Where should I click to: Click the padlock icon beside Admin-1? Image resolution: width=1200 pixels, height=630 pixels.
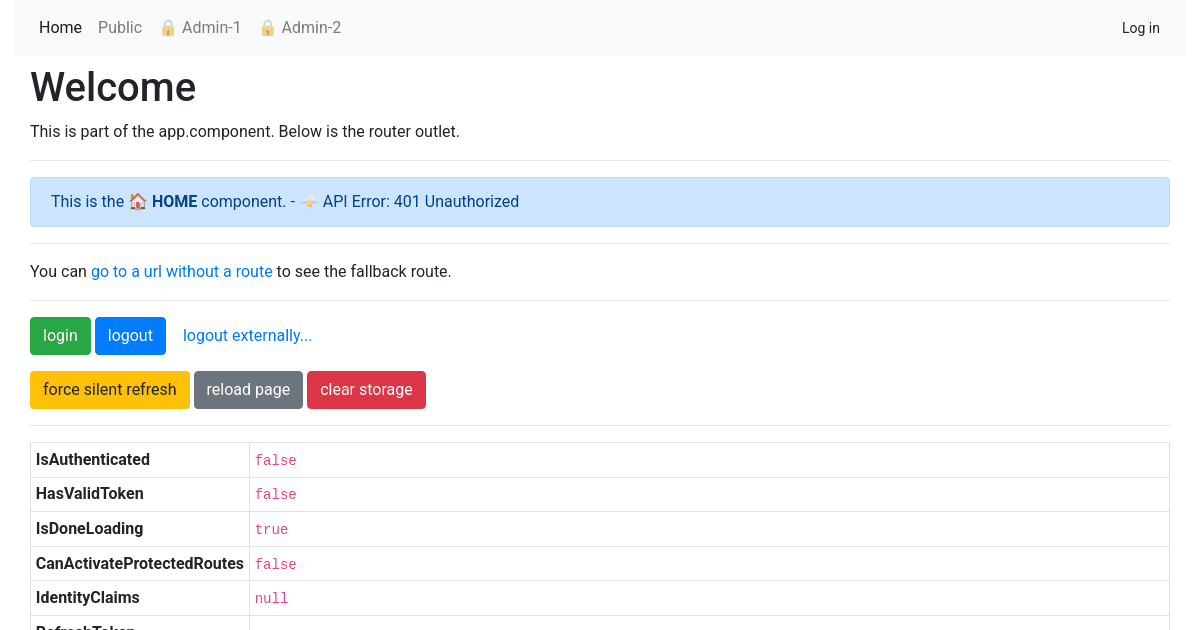coord(167,28)
